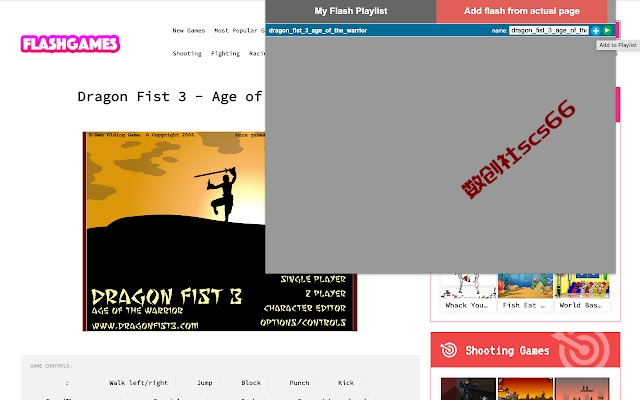Open Most Popular games menu item
The width and height of the screenshot is (640, 400).
tap(240, 31)
